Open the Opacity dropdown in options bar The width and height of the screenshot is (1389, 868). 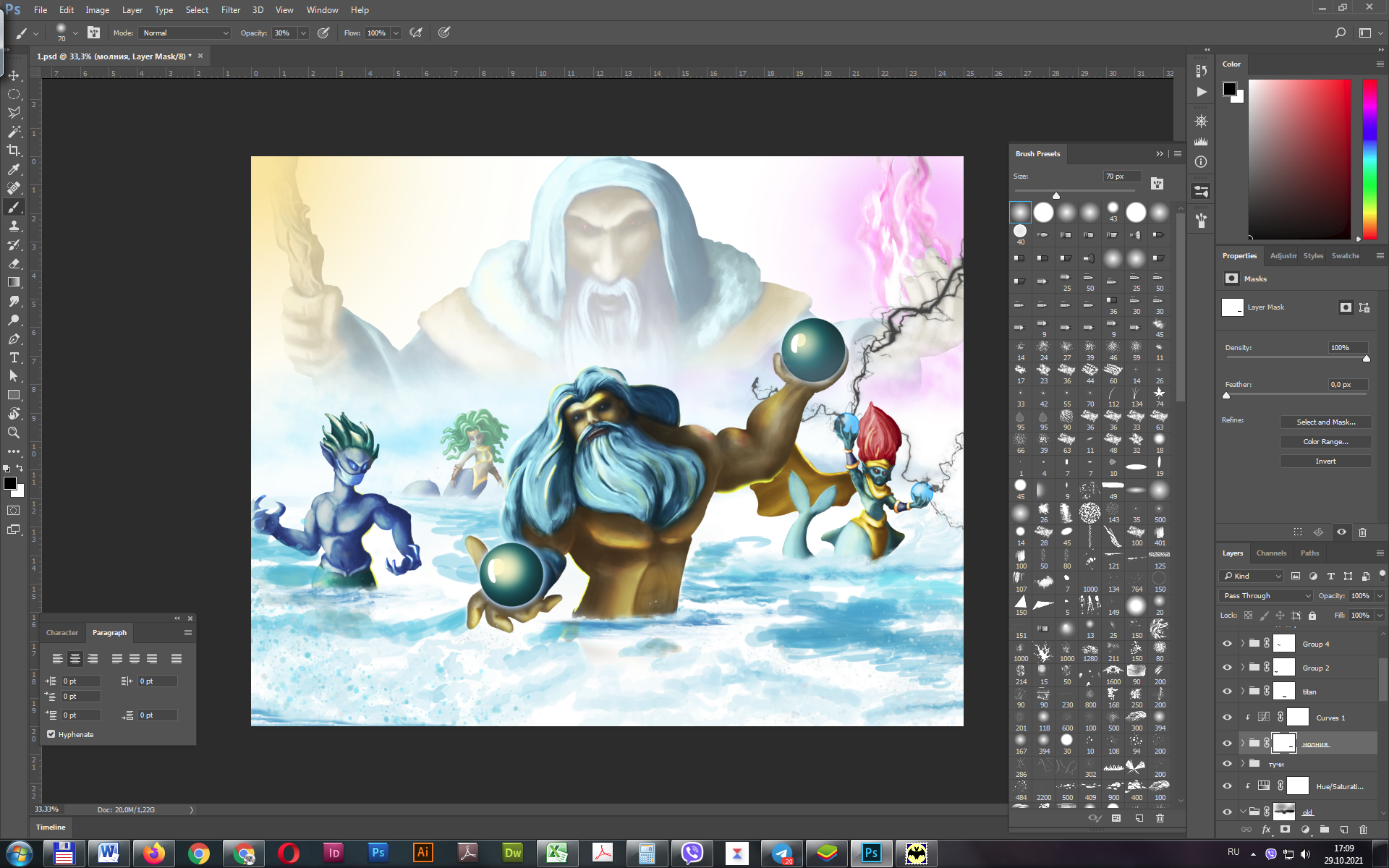coord(303,33)
